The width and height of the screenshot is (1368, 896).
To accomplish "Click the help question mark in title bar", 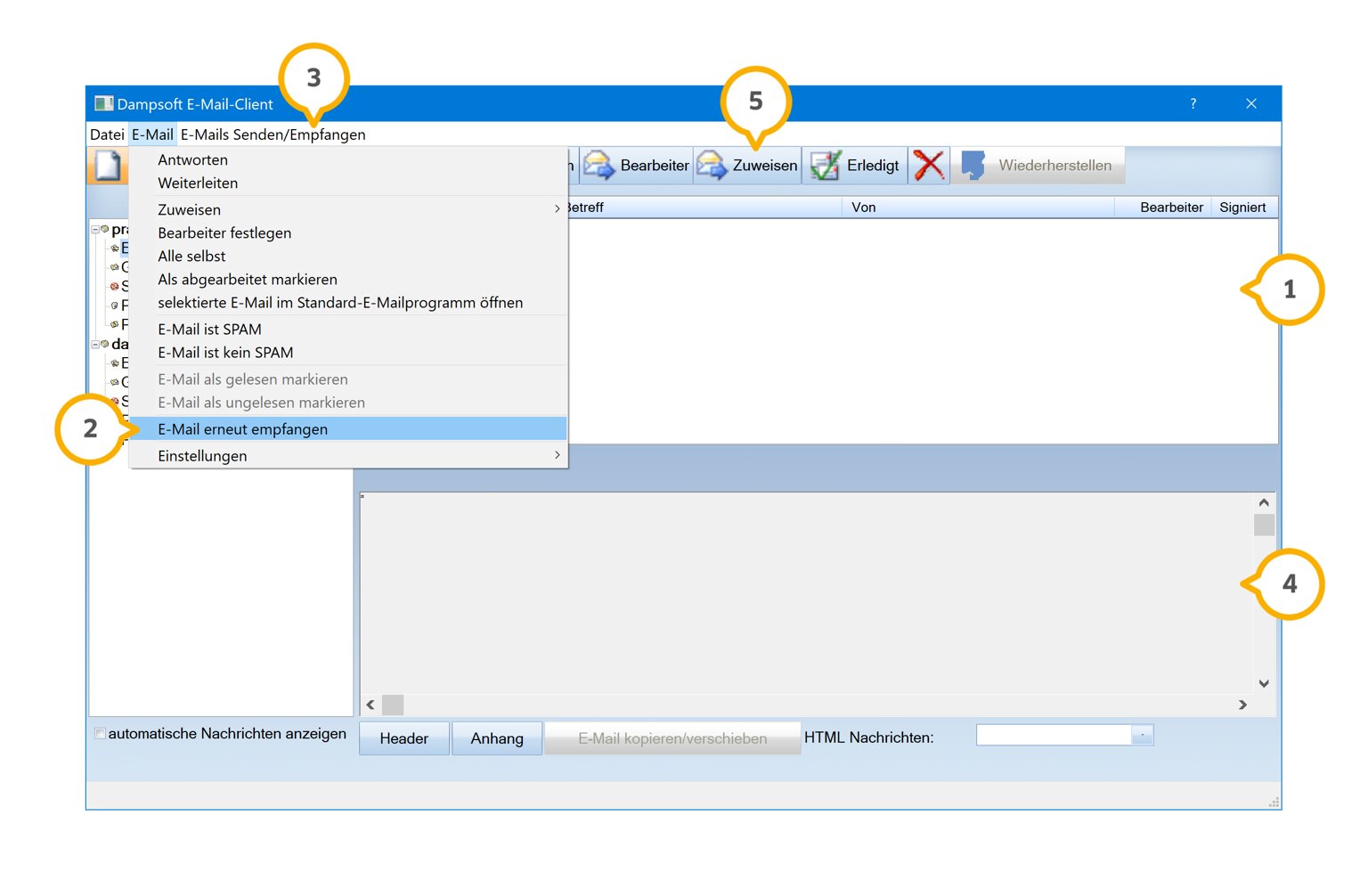I will [x=1193, y=103].
